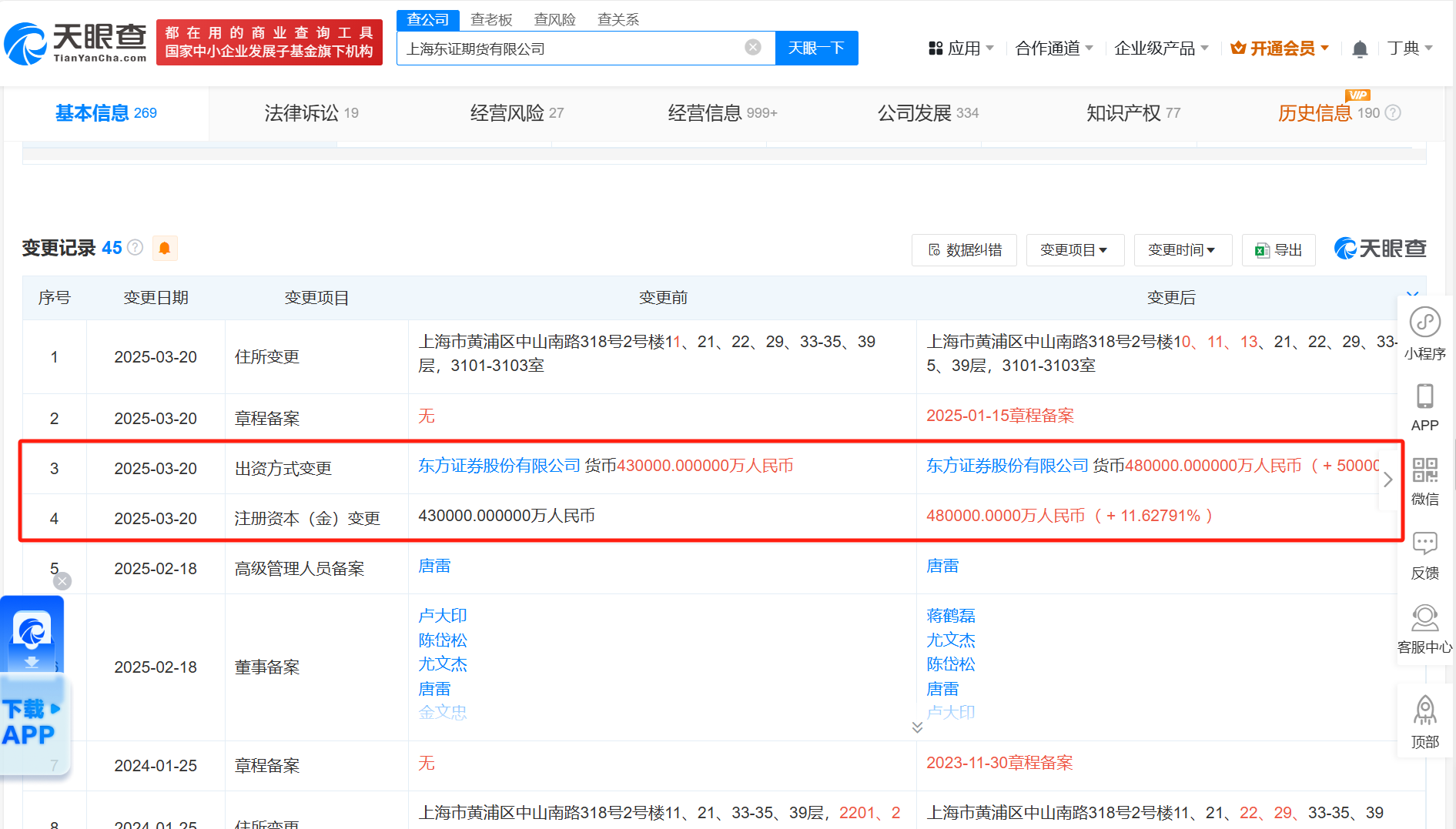Open the 变更项目 filter dropdown
The image size is (1456, 829).
pyautogui.click(x=1074, y=250)
